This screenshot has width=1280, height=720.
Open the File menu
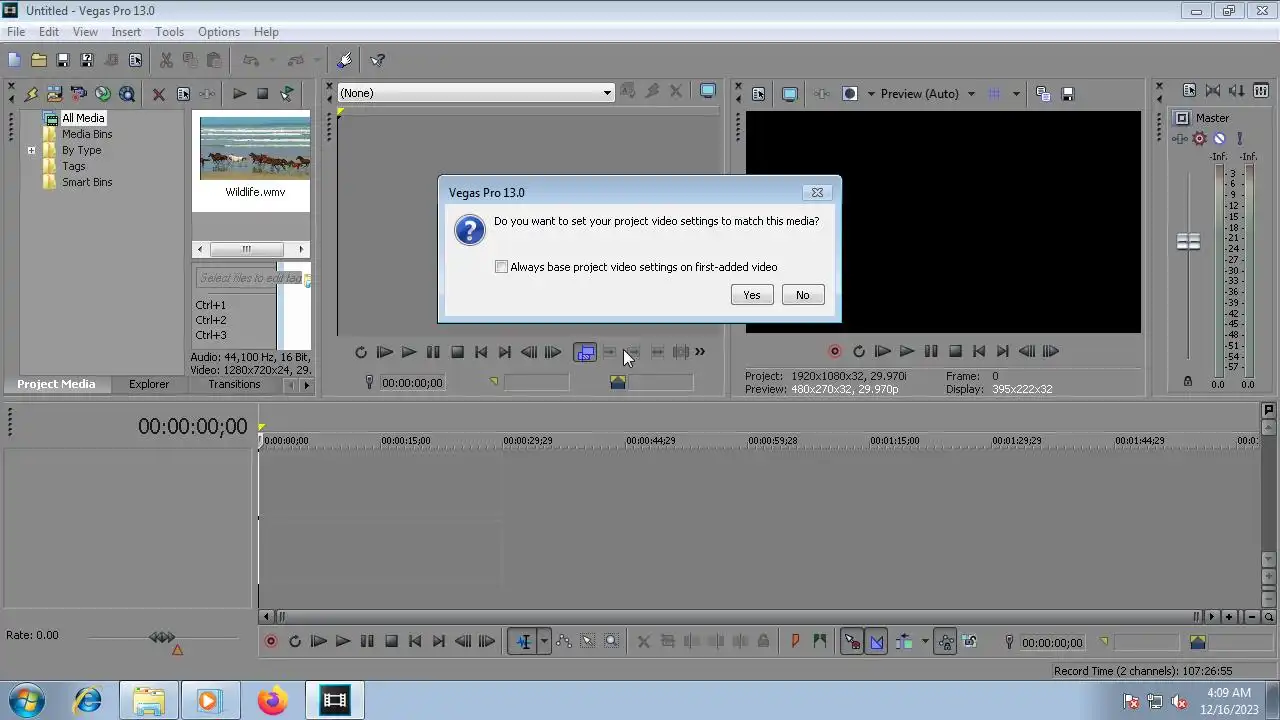16,32
